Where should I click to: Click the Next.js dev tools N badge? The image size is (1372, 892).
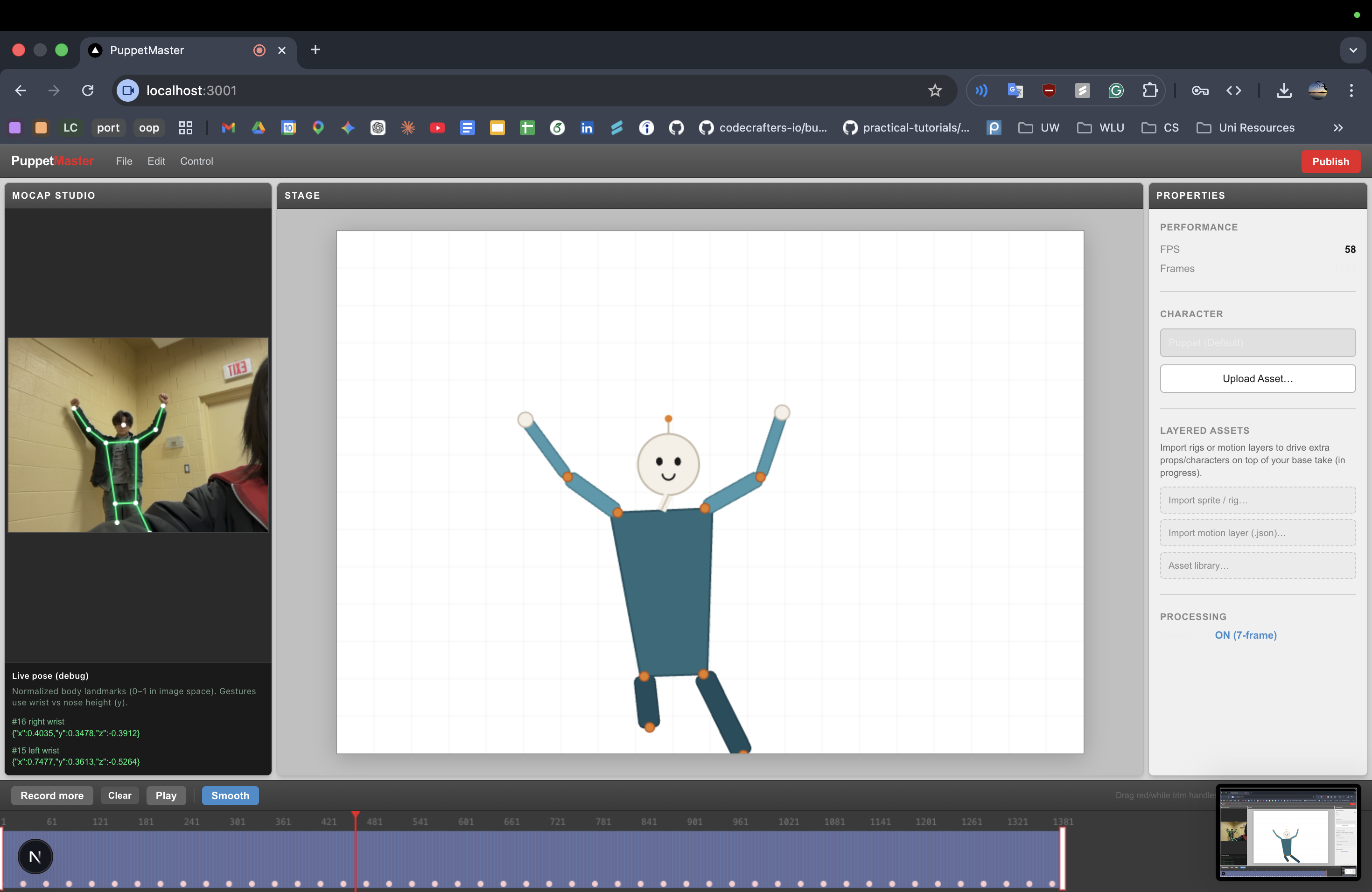pos(35,856)
